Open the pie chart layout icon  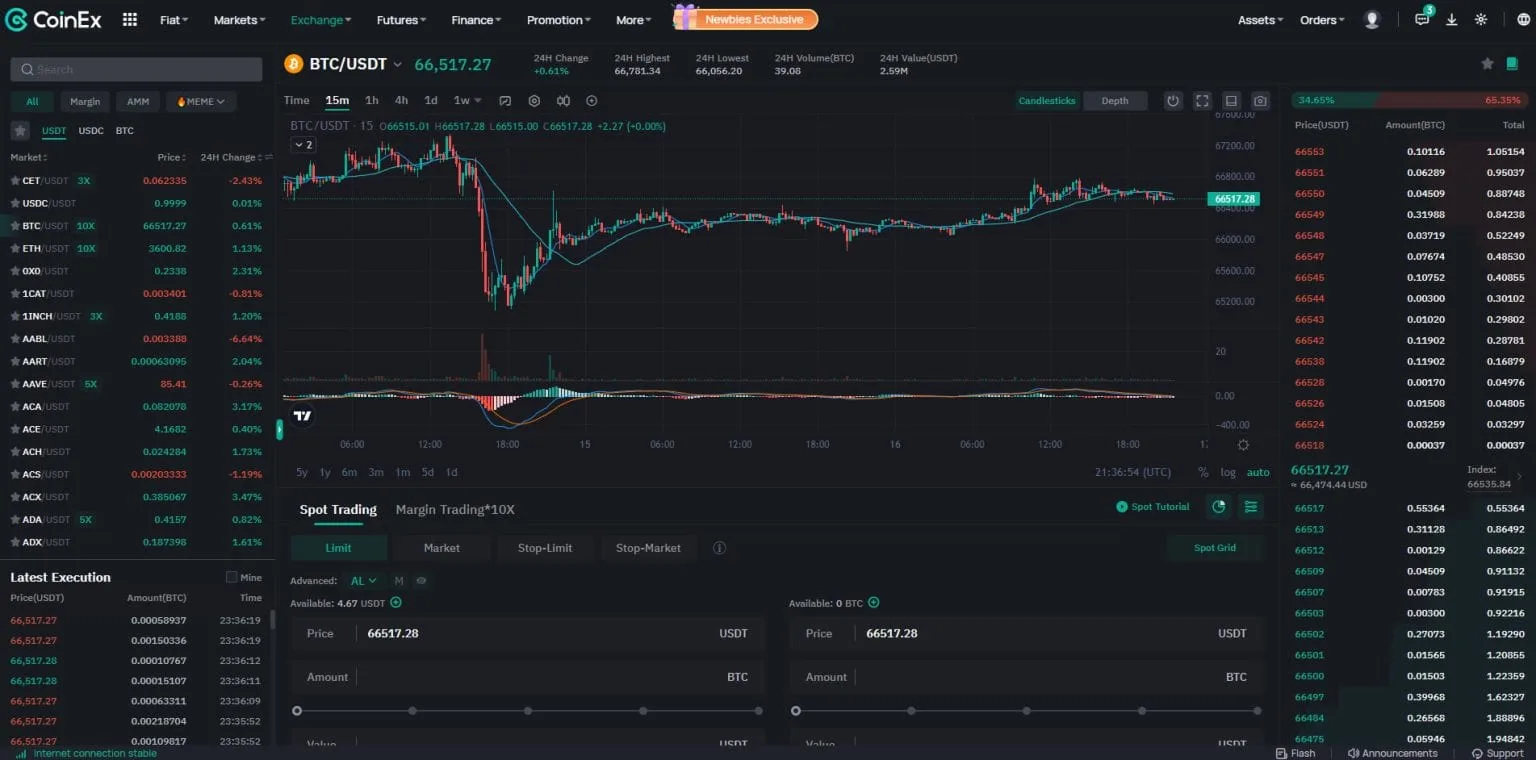1219,507
